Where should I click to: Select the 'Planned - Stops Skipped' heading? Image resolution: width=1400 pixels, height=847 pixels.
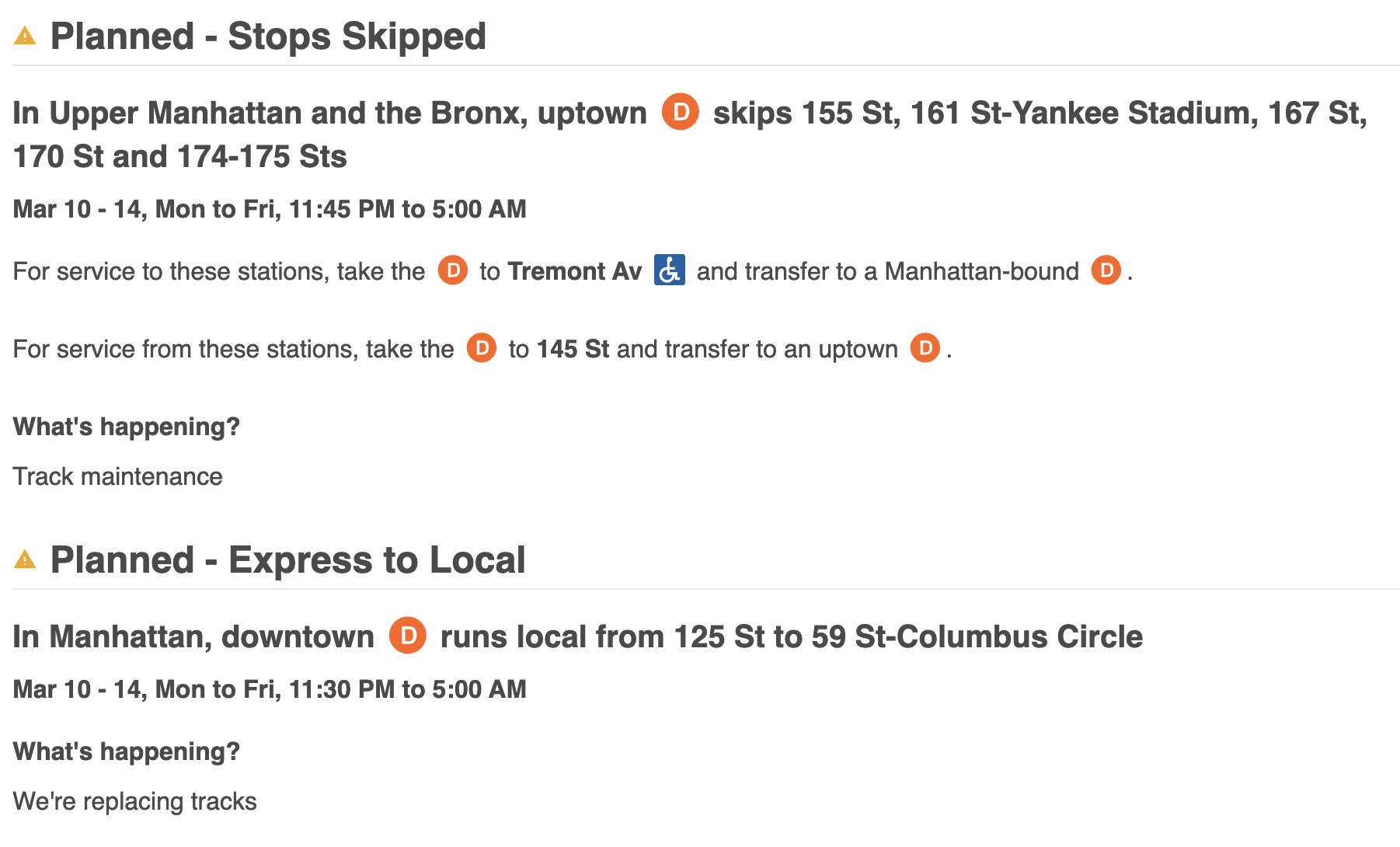point(268,37)
